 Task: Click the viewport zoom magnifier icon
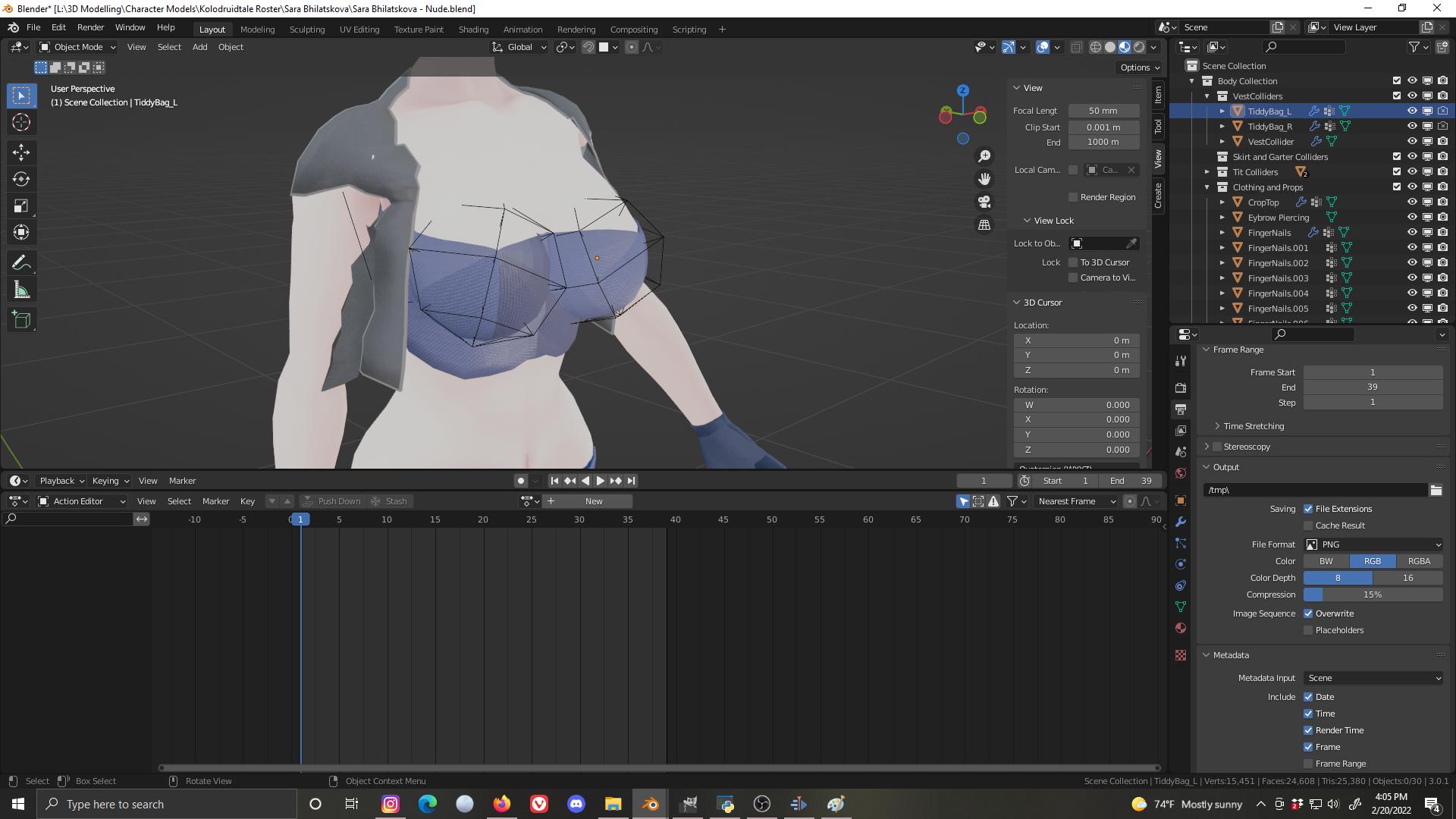[x=984, y=156]
